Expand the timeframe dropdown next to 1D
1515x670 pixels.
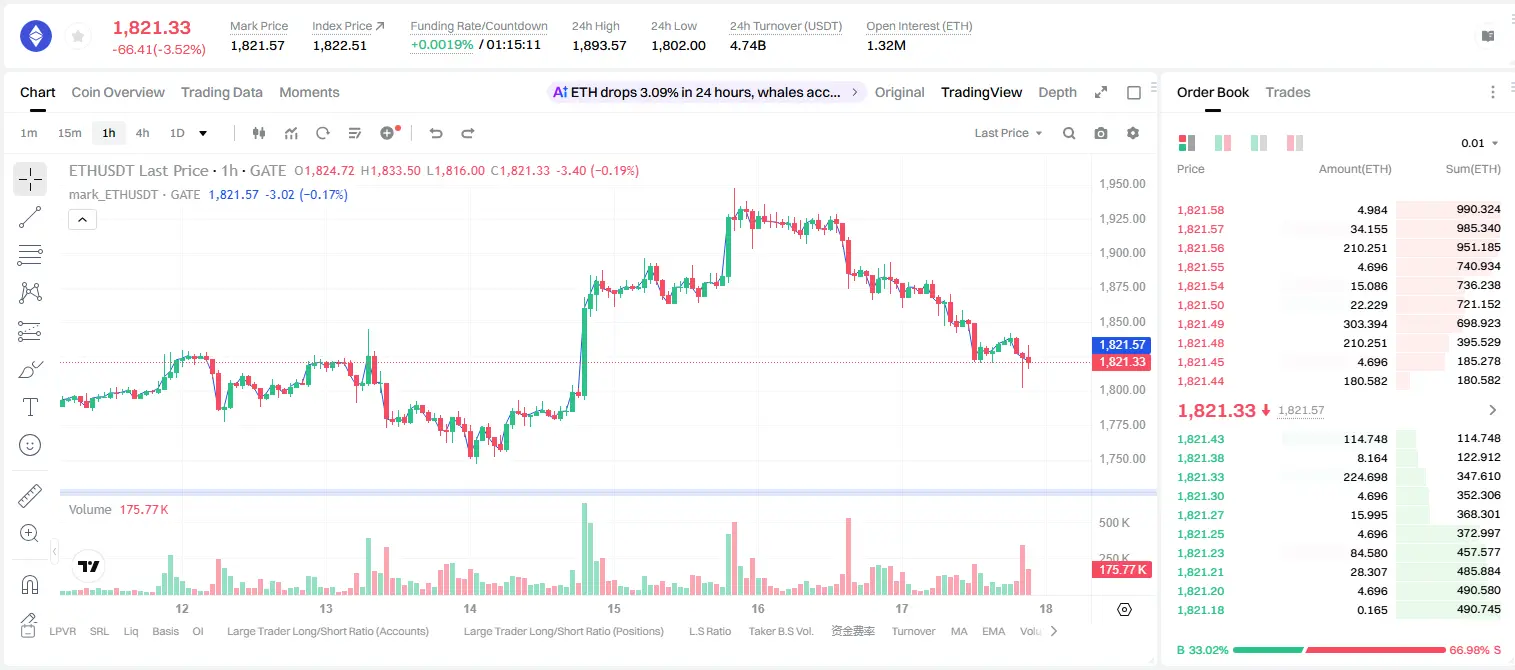coord(203,133)
